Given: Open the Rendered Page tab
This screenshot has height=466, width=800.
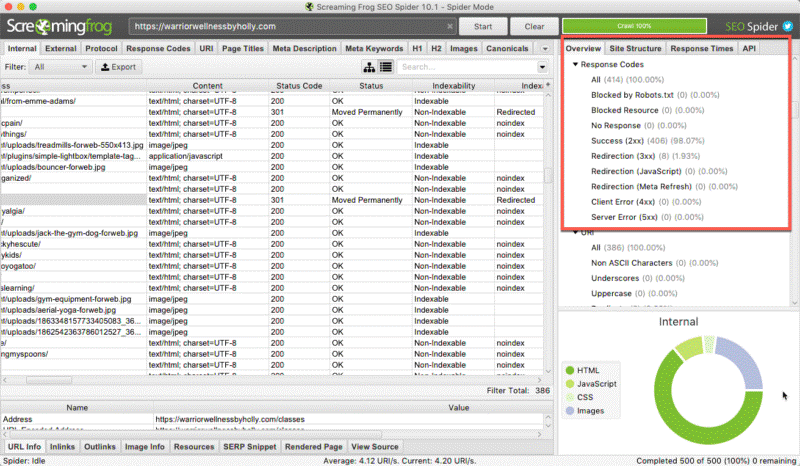Looking at the screenshot, I should [x=314, y=447].
